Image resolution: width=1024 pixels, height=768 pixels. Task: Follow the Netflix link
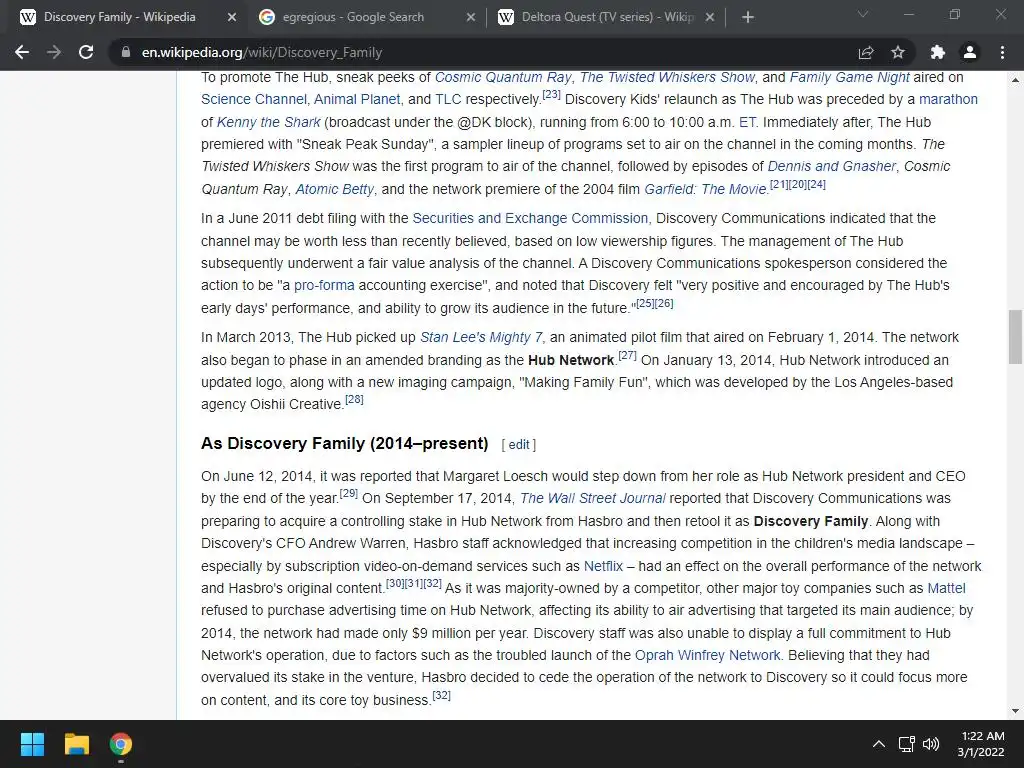(603, 566)
